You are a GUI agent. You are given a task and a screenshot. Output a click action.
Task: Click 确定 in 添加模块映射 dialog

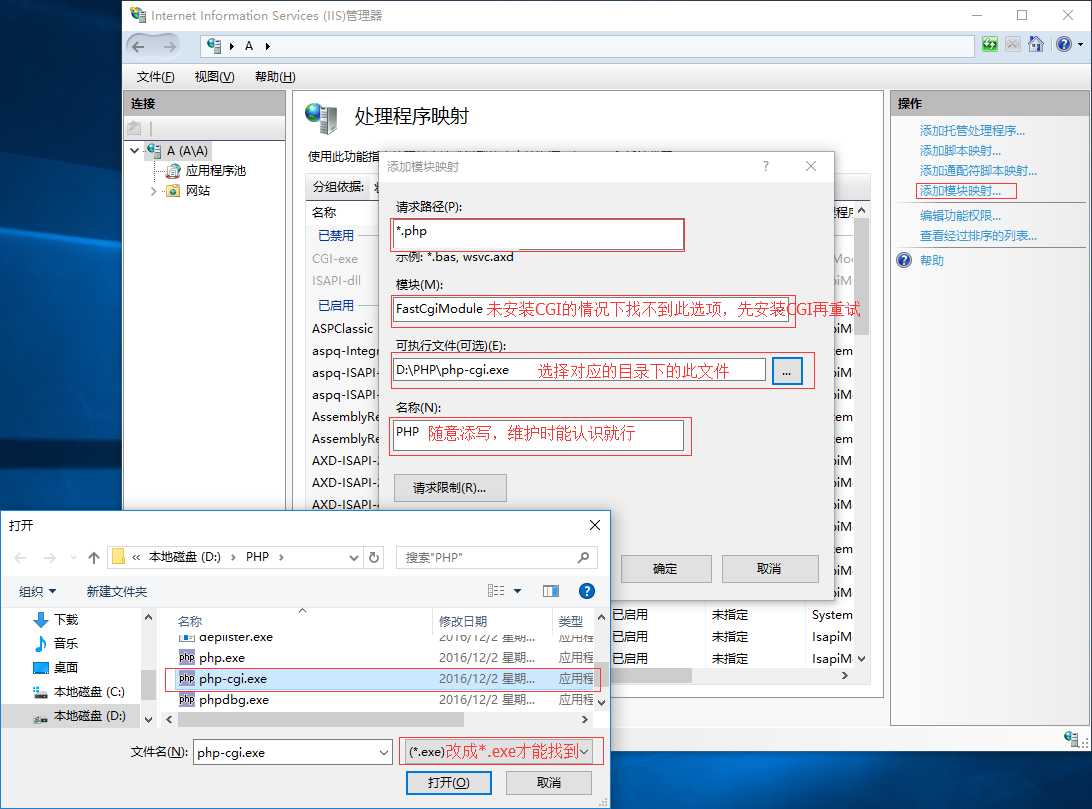(x=666, y=569)
